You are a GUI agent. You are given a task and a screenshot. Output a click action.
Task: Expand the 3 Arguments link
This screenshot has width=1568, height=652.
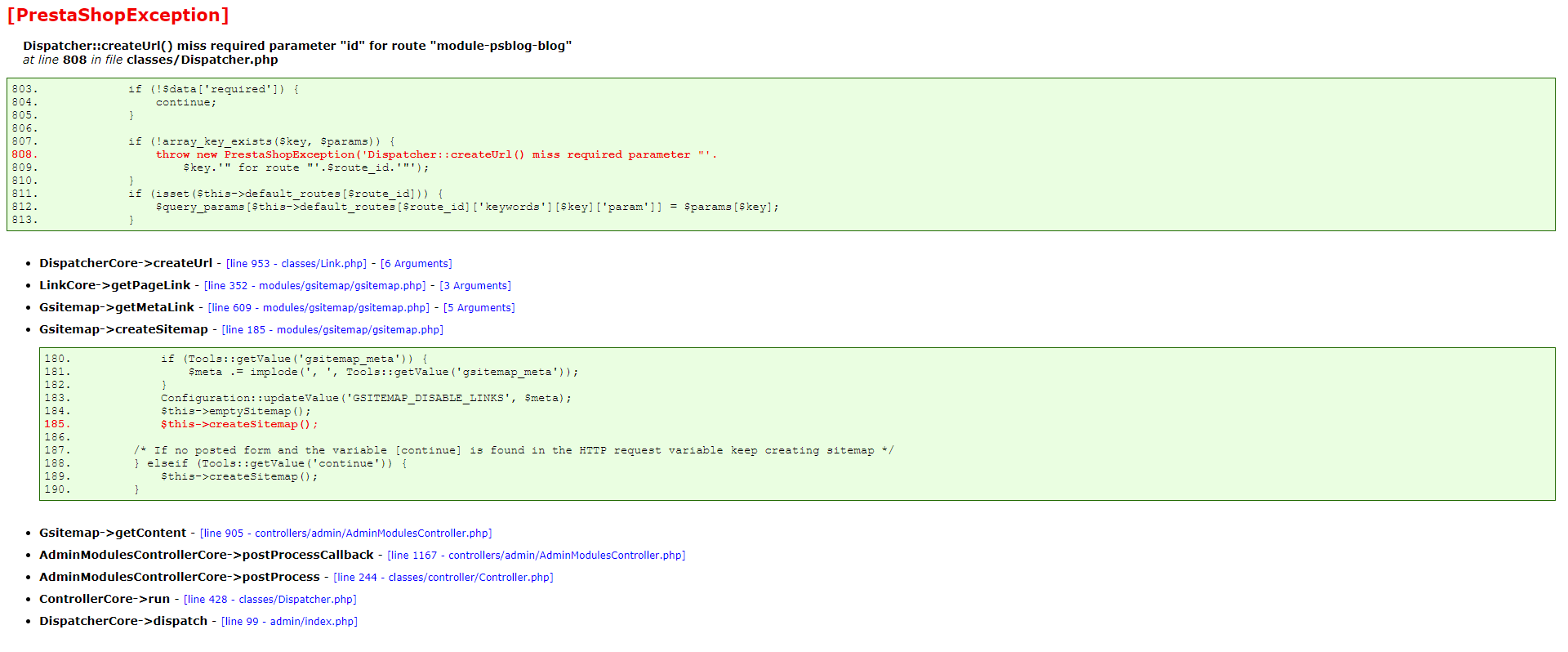(475, 286)
